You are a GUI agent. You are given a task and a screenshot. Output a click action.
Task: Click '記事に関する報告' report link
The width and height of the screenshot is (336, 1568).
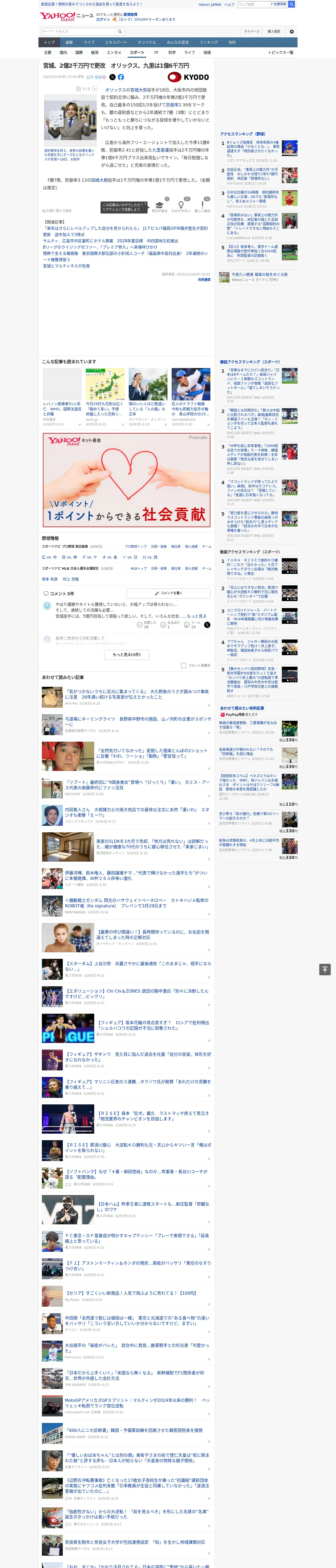[57, 211]
